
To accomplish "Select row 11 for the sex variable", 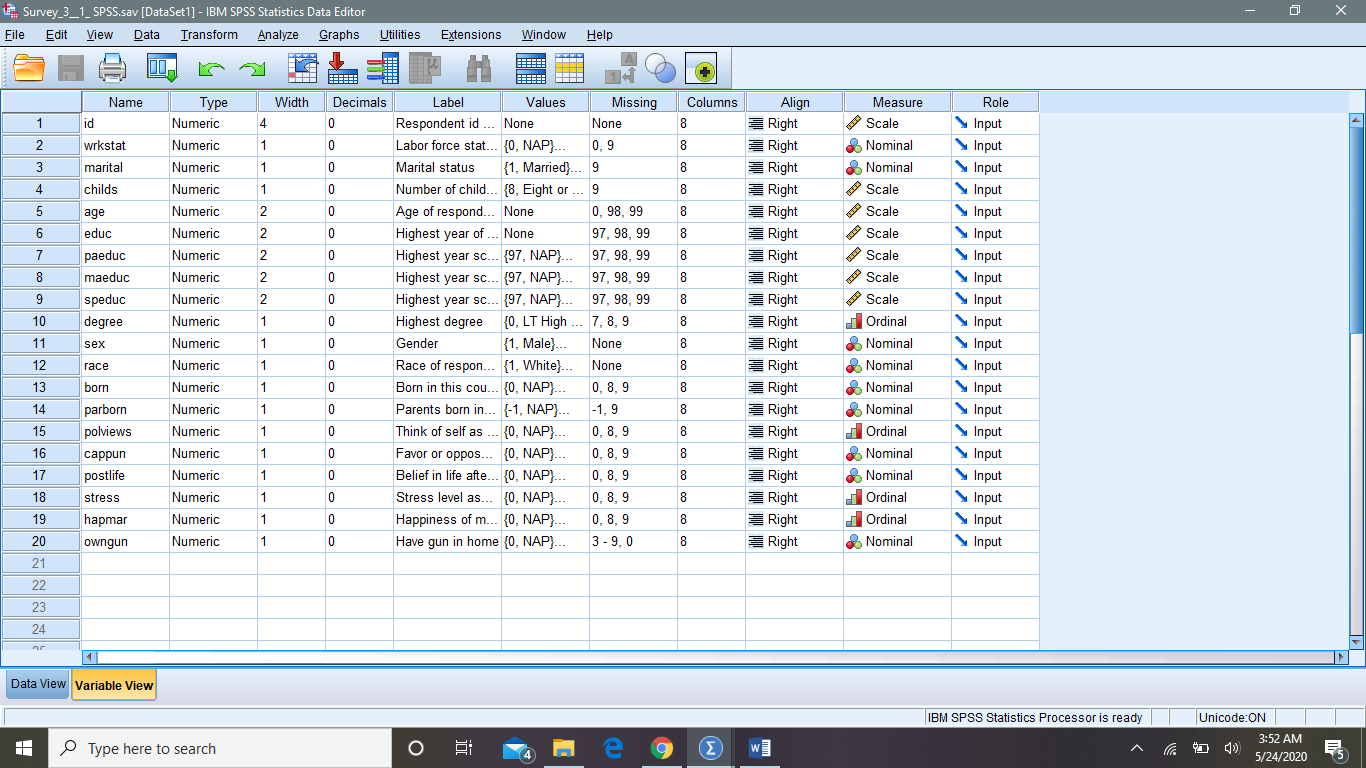I will [40, 343].
